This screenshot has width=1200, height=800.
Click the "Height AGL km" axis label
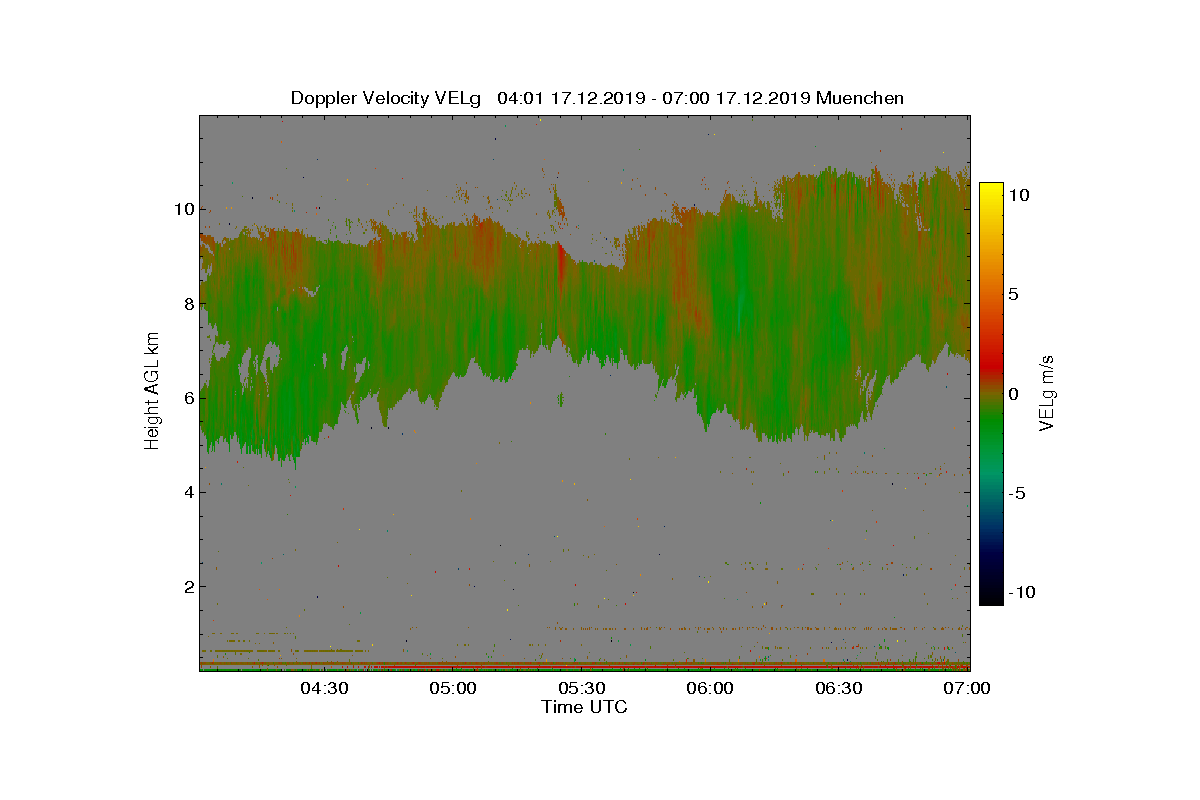click(152, 392)
